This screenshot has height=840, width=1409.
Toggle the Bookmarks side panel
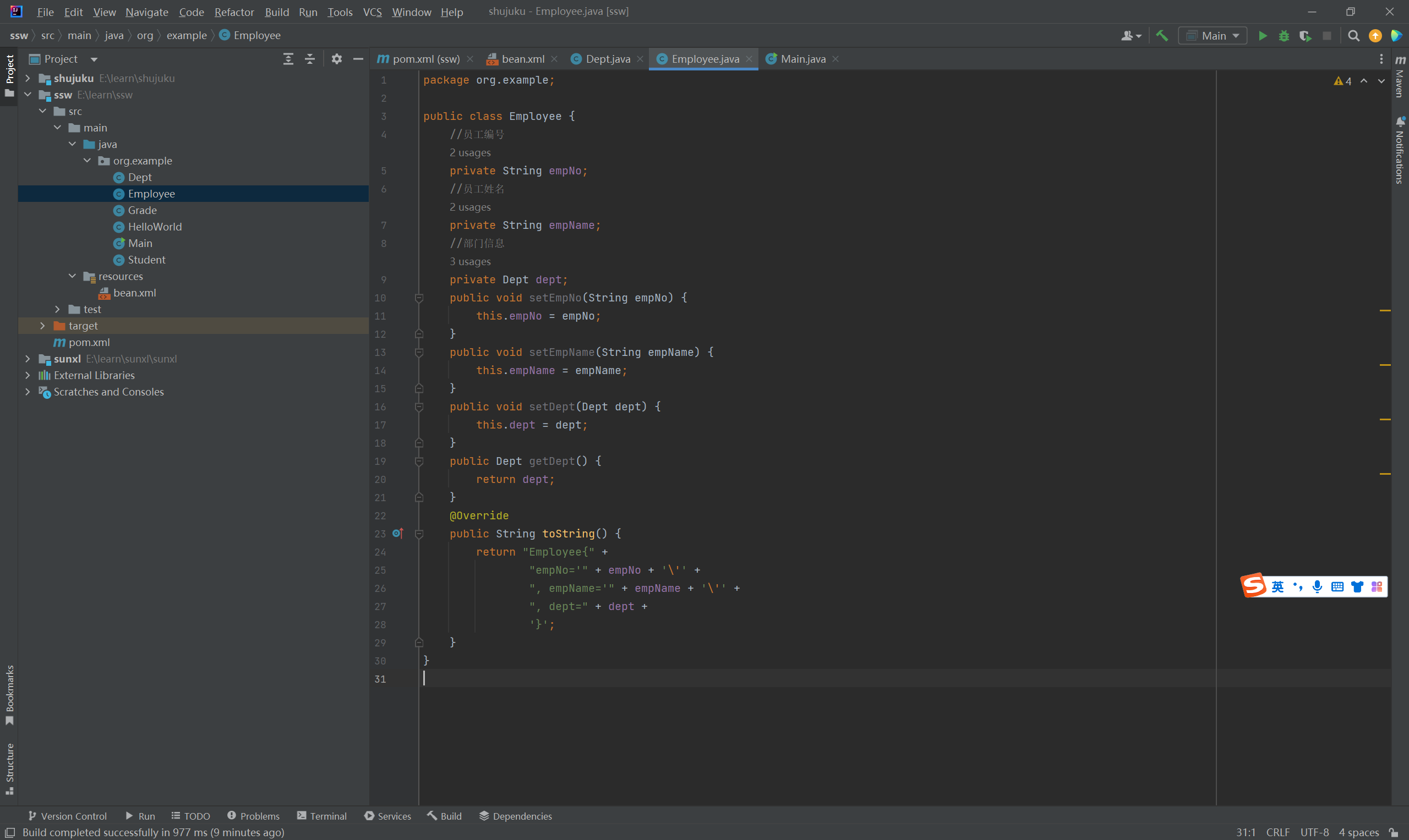(9, 695)
